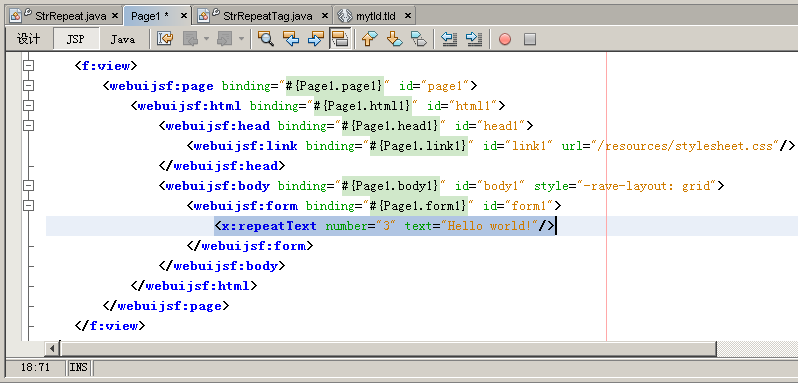Click the Last Edit location icon
The height and width of the screenshot is (383, 798).
[165, 39]
